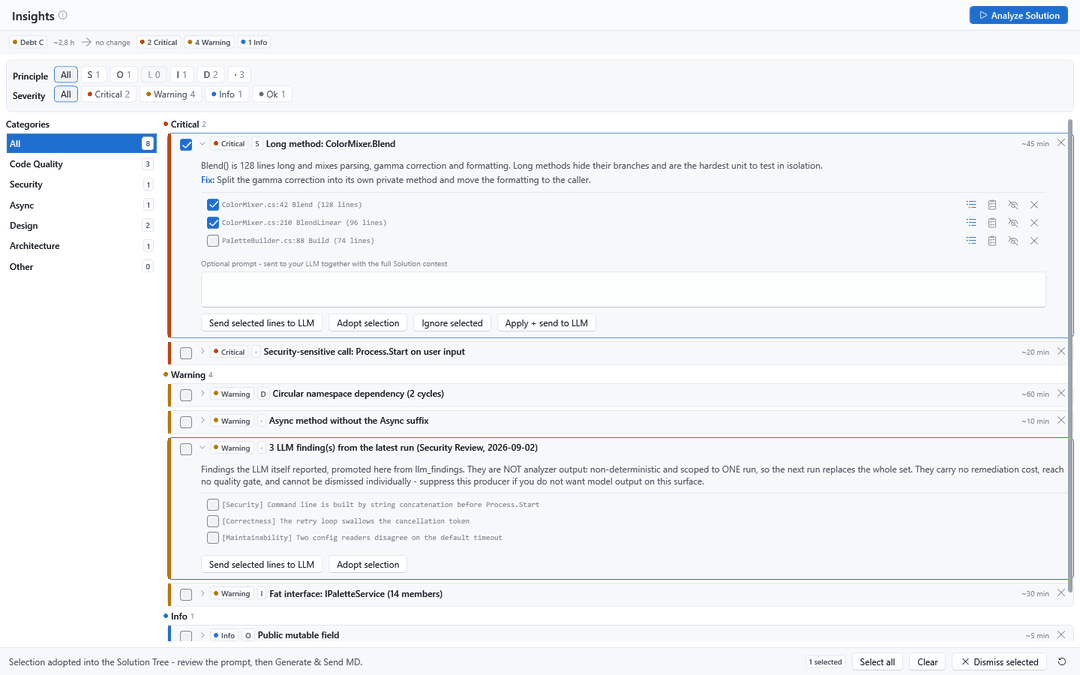Expand the Fat interface: IPaletteService insight

click(202, 593)
